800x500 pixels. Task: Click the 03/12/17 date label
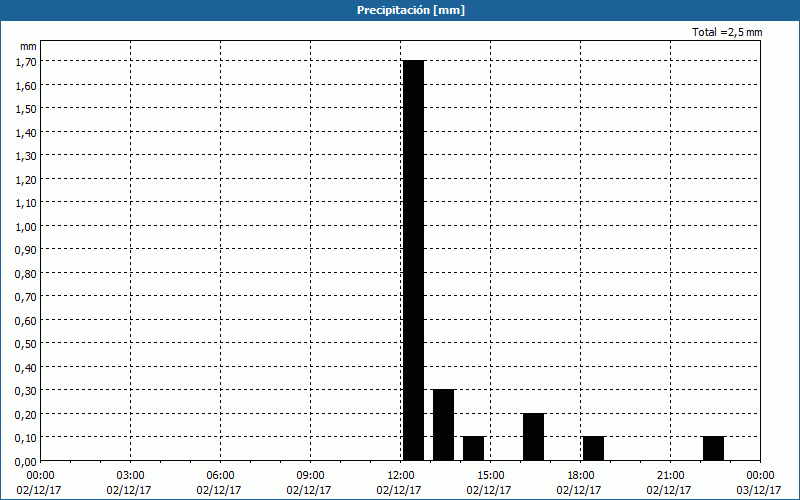(x=759, y=490)
